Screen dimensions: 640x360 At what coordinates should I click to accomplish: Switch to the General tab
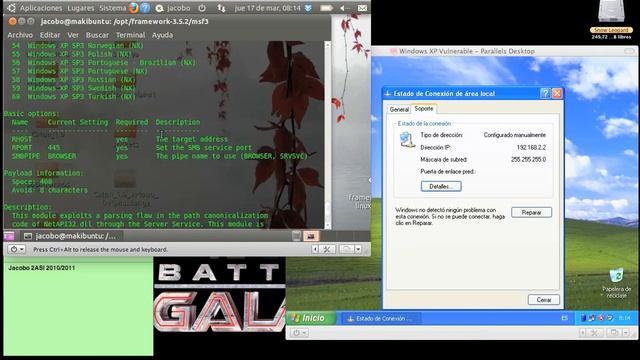399,109
